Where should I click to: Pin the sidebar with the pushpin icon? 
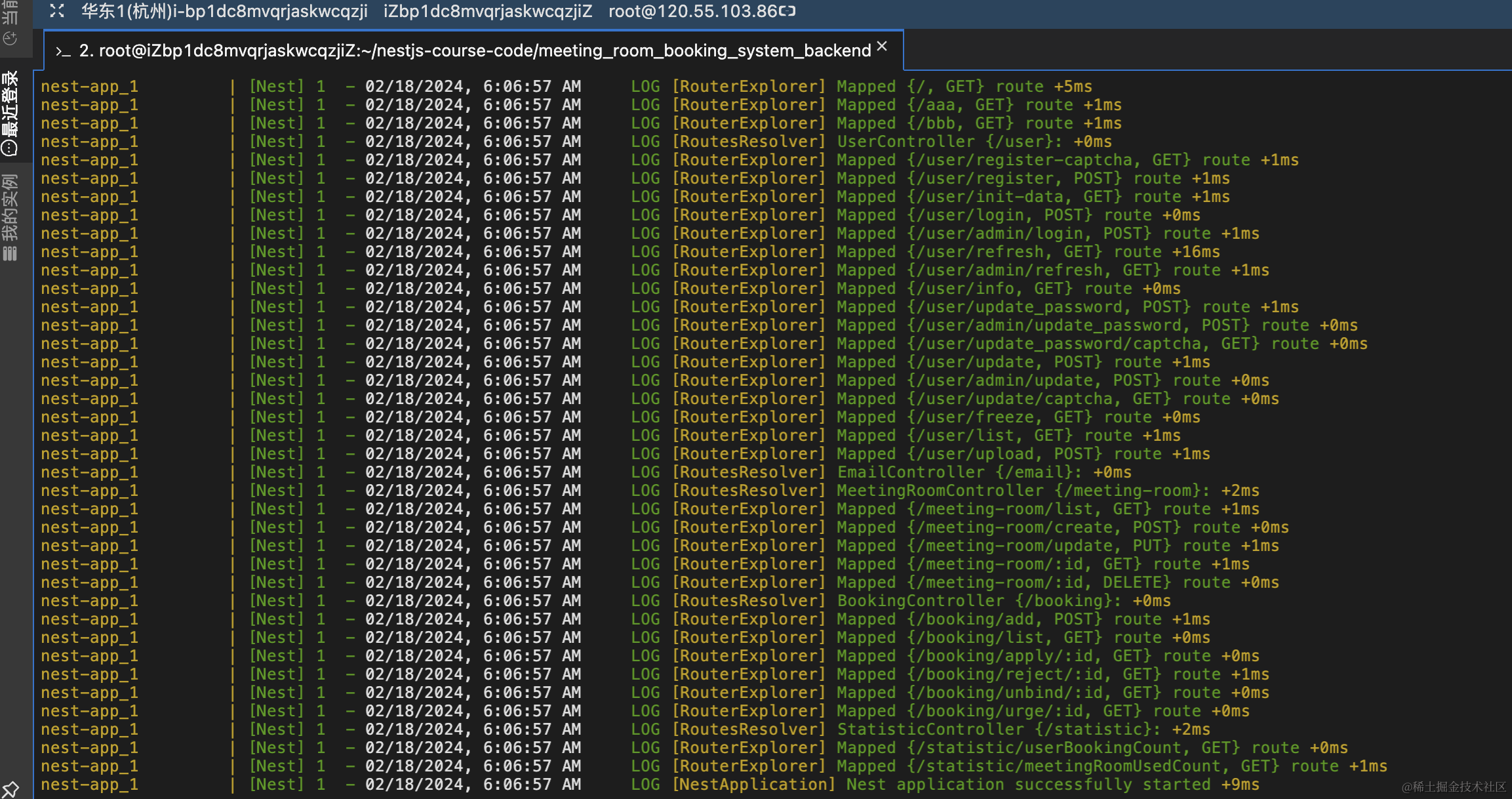(x=10, y=789)
